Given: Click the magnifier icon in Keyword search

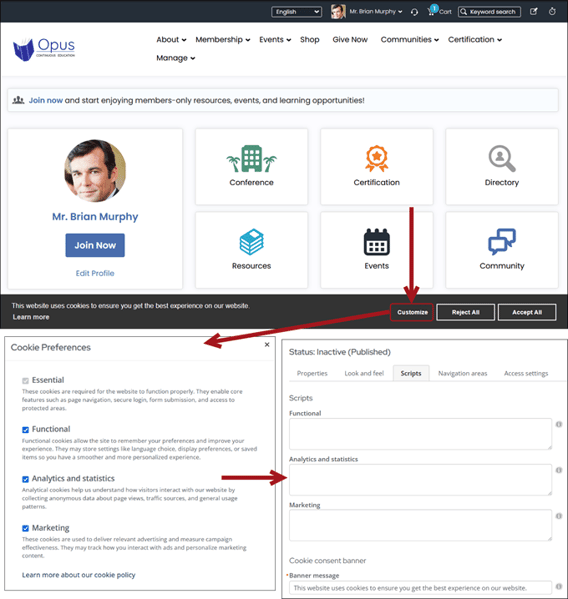Looking at the screenshot, I should pyautogui.click(x=463, y=12).
